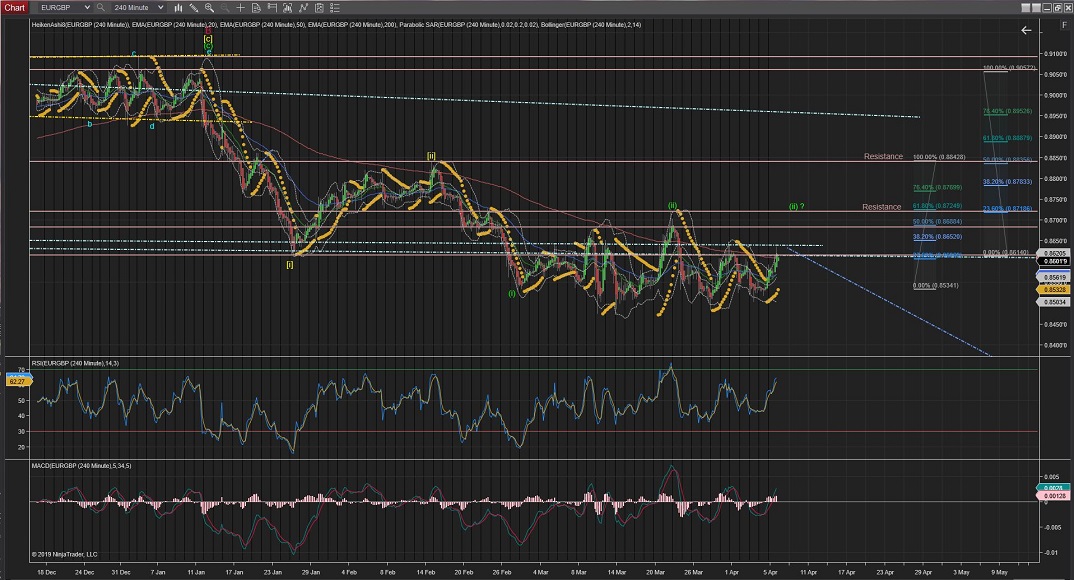
Task: Click the 0.00128 MACD value marker
Action: pos(1055,495)
